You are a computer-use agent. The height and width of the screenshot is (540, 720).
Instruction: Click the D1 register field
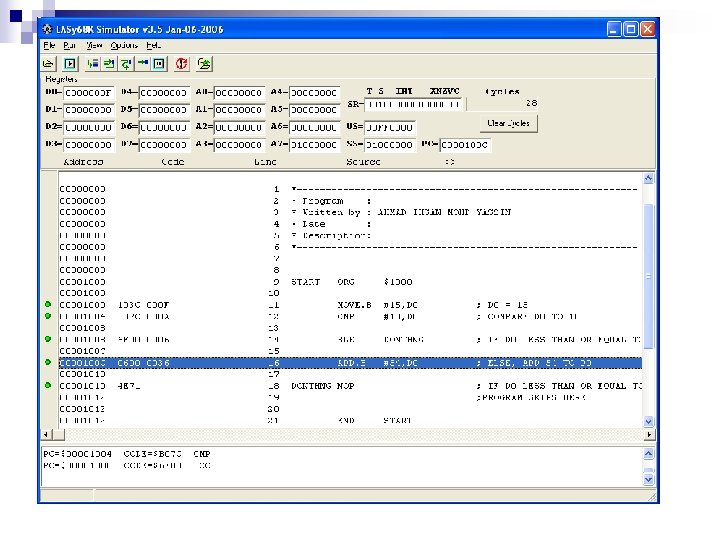(x=89, y=110)
